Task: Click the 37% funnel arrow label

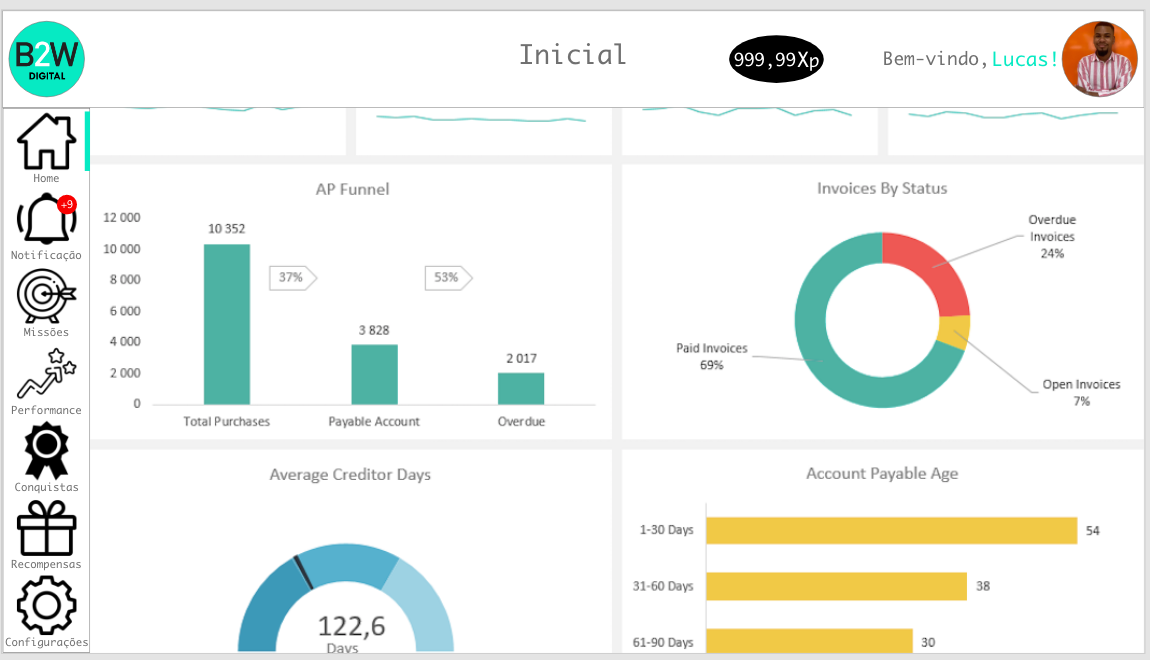Action: tap(292, 277)
